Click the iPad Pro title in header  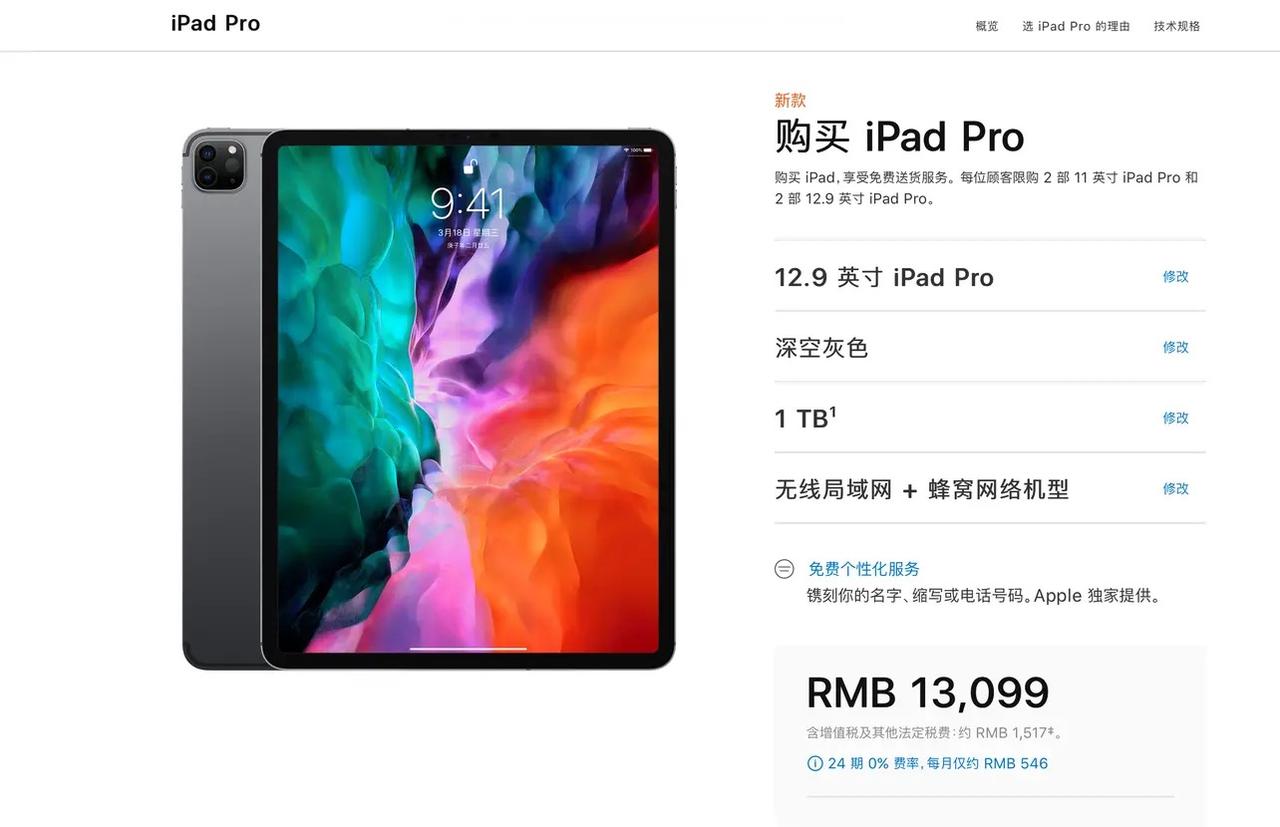click(216, 24)
